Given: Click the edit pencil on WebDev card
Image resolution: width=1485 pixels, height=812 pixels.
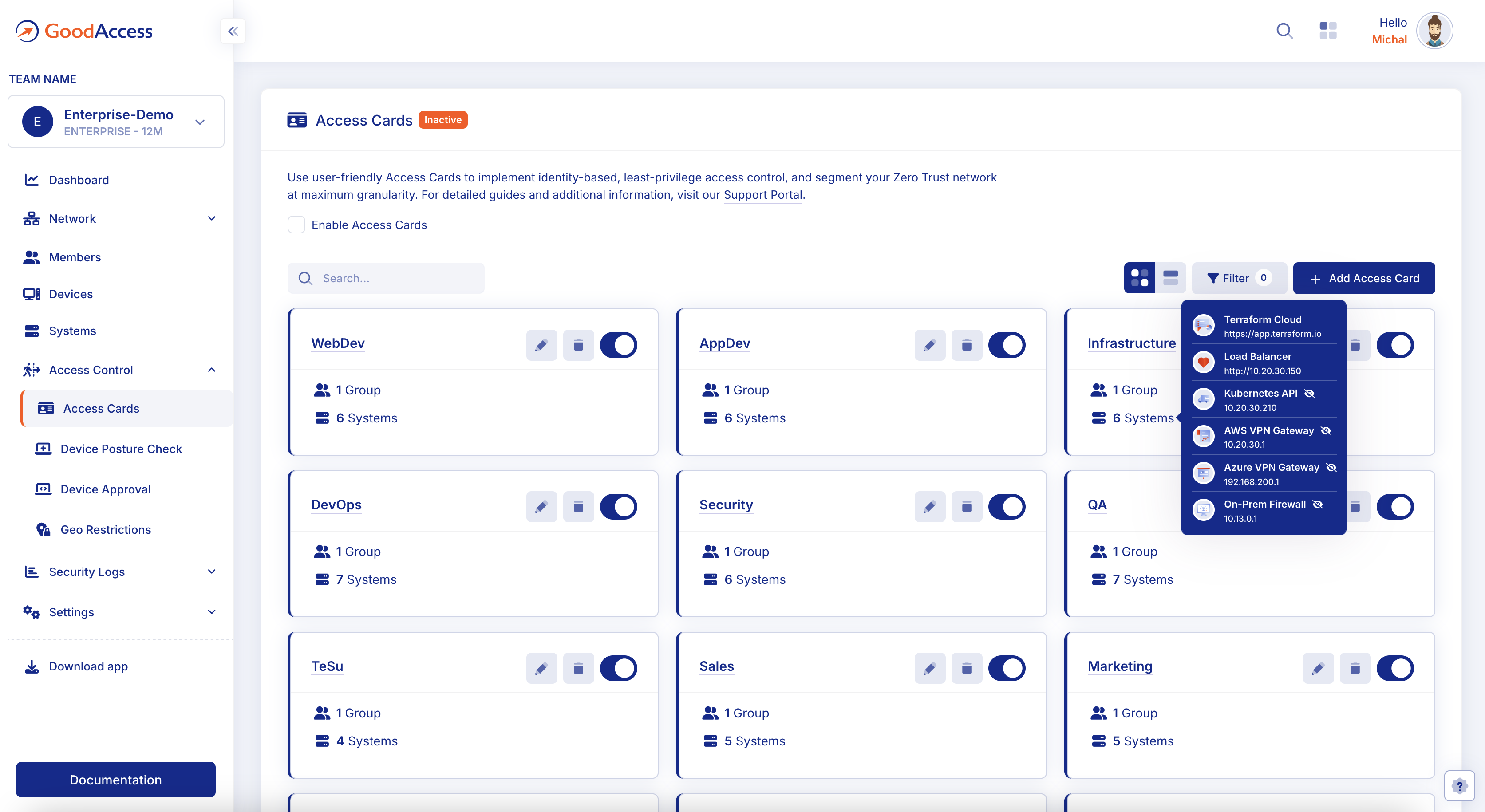Looking at the screenshot, I should (x=541, y=345).
